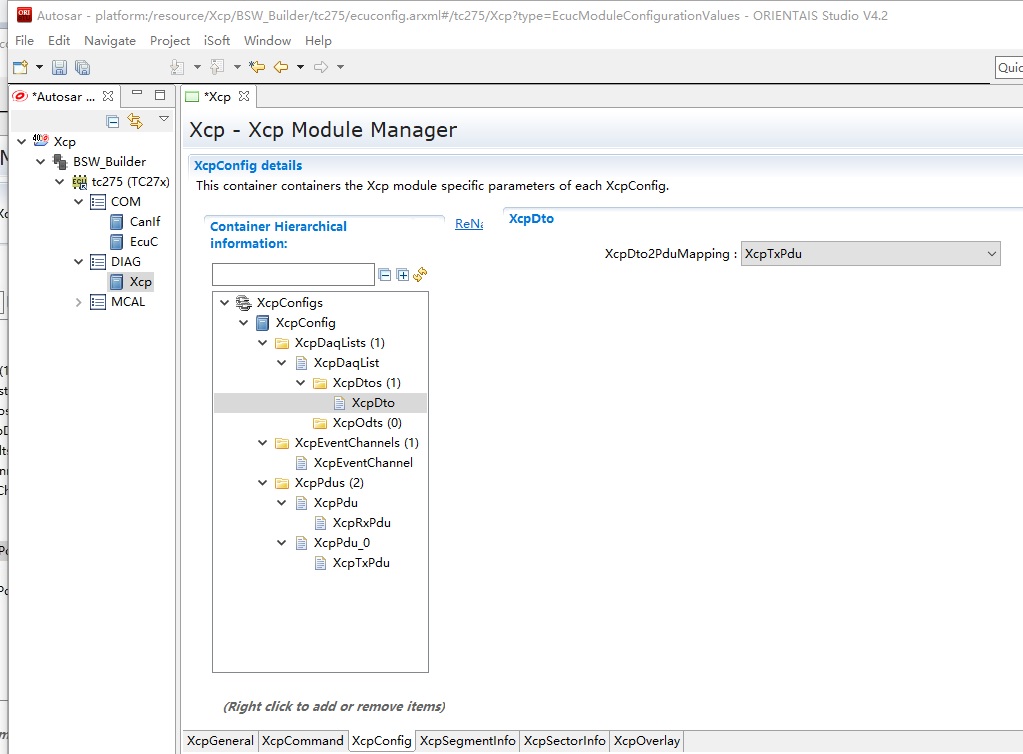The width and height of the screenshot is (1023, 754).
Task: Click the Save All toolbar icon
Action: (82, 67)
